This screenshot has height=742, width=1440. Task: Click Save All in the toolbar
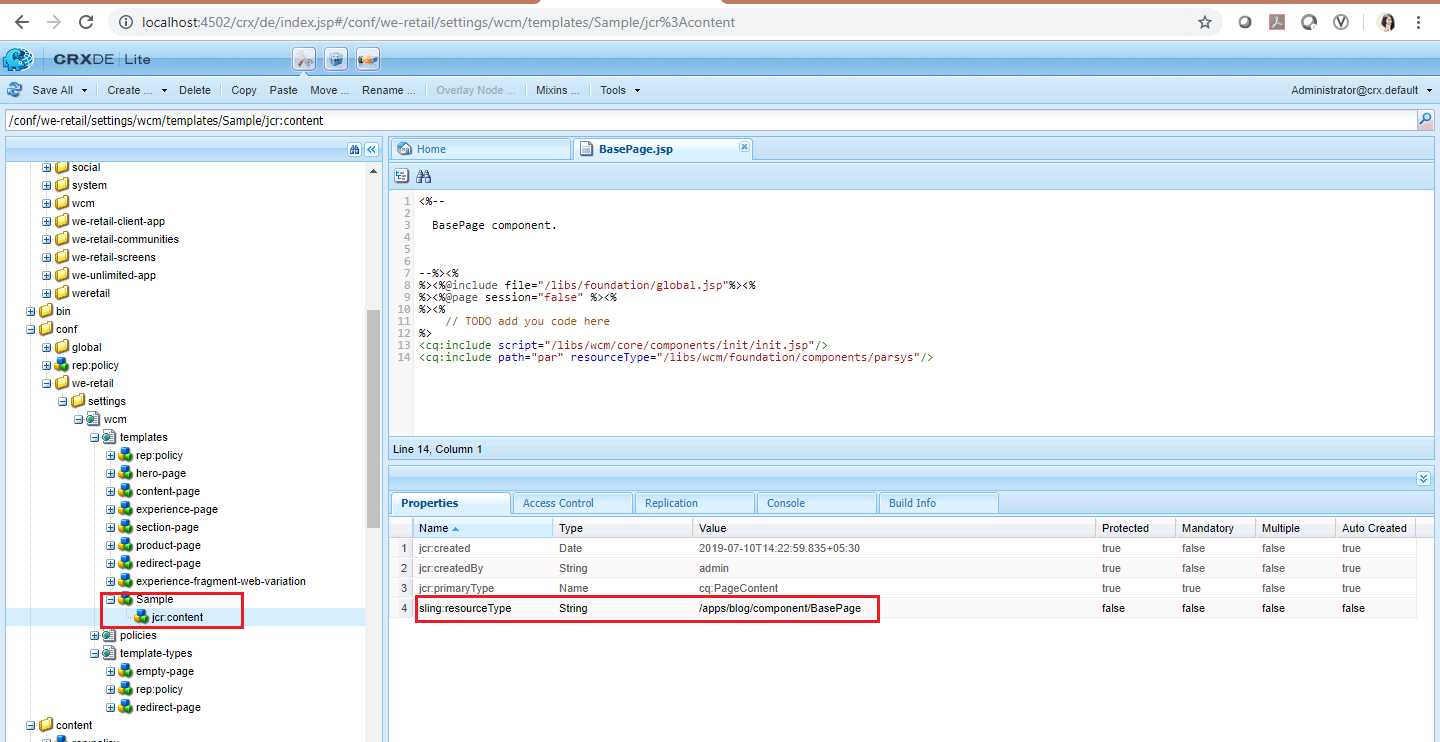[52, 90]
